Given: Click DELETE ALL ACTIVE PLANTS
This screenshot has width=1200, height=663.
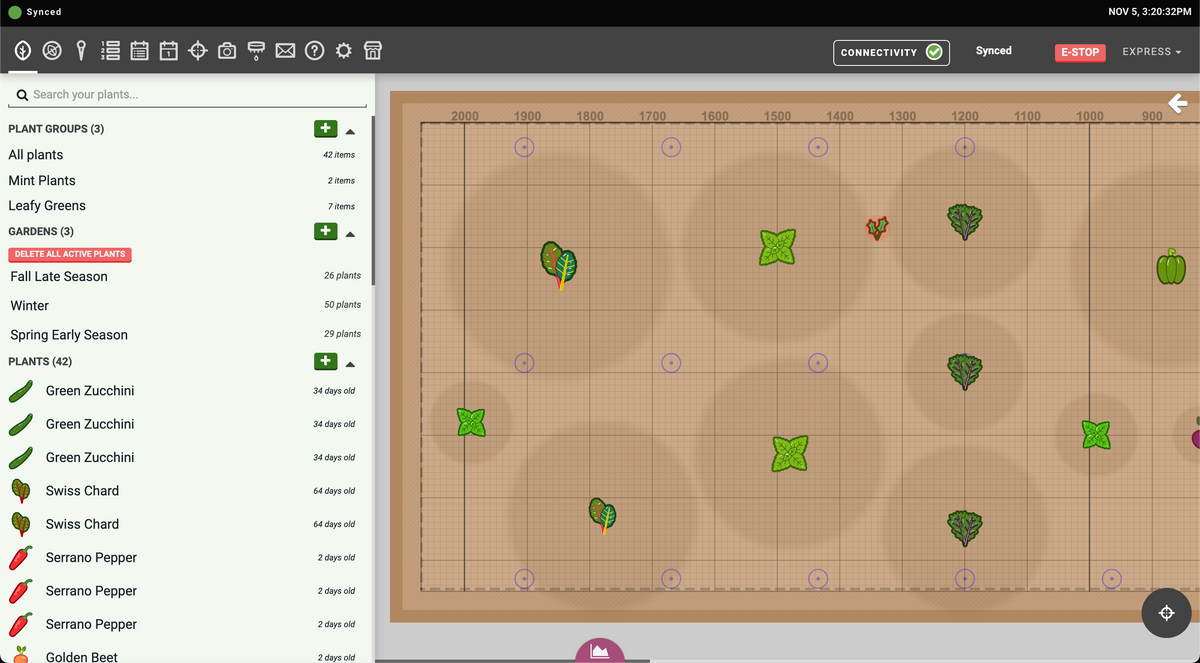Looking at the screenshot, I should pos(69,254).
